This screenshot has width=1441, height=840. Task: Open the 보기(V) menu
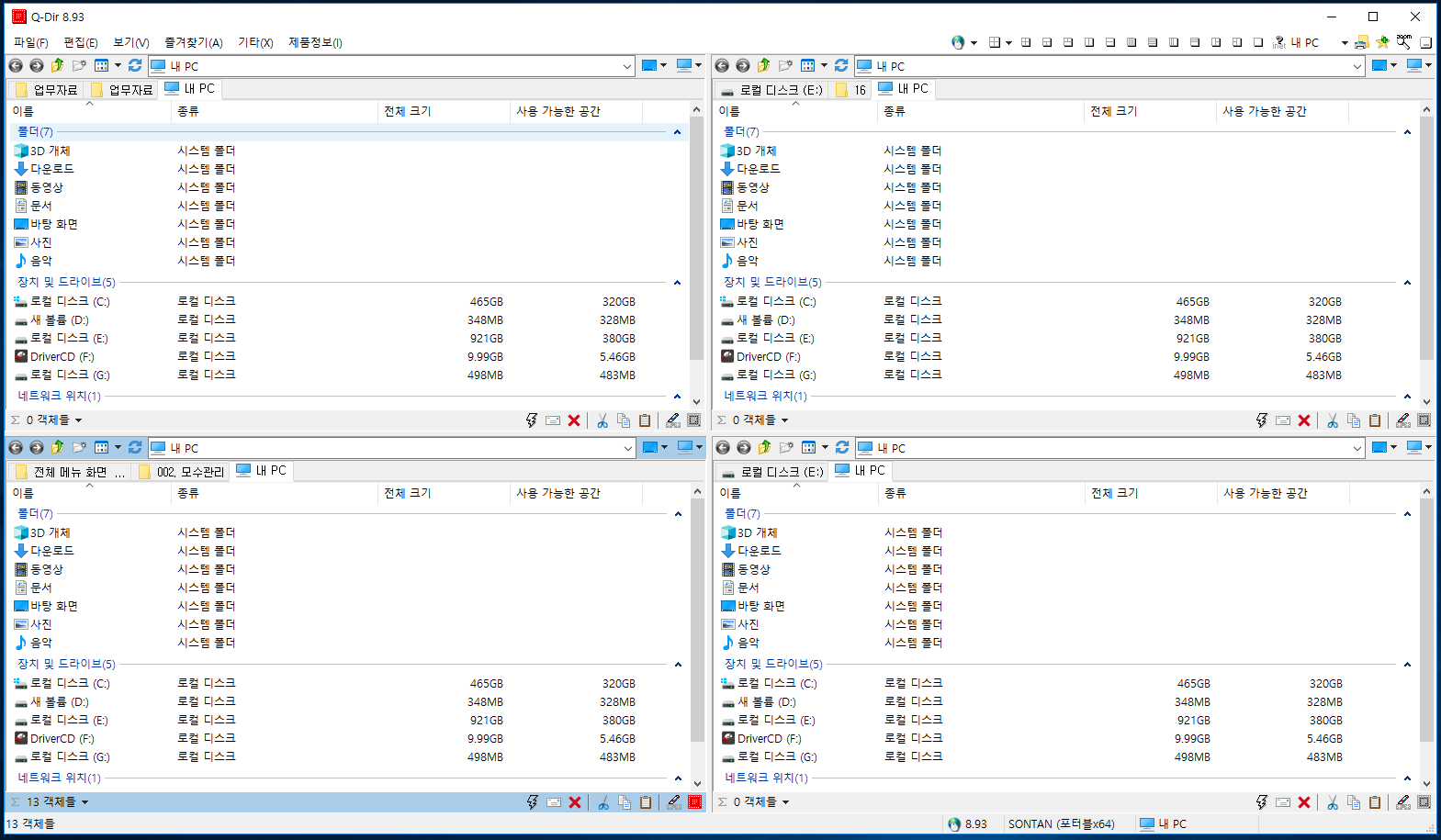coord(131,42)
